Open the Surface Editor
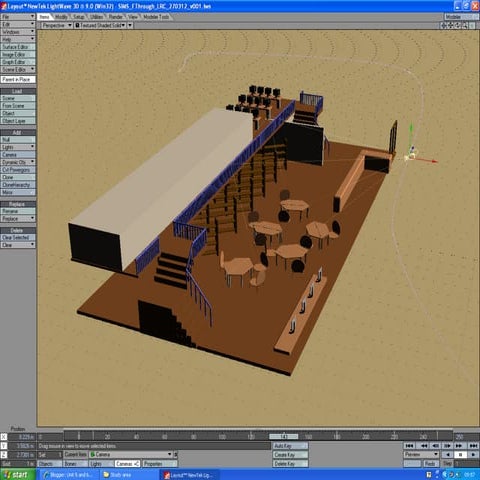Screen dimensions: 480x480 [x=18, y=47]
